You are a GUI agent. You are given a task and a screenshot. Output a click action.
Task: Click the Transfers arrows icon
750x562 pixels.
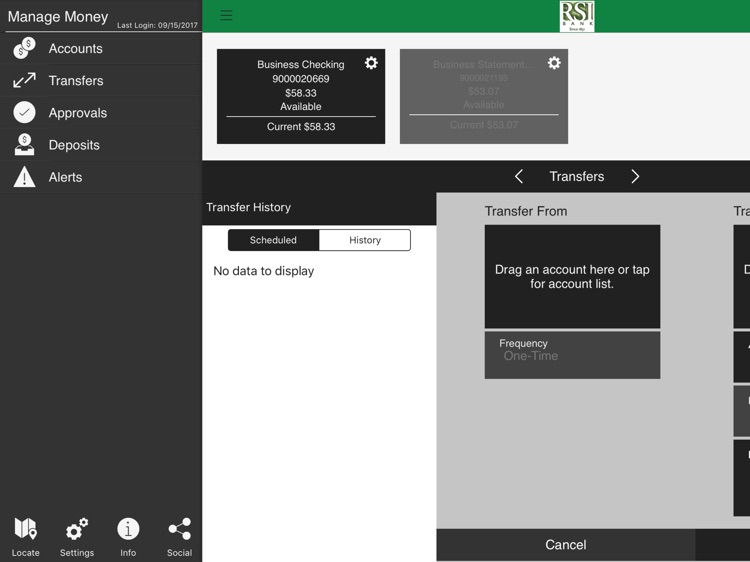pos(24,80)
